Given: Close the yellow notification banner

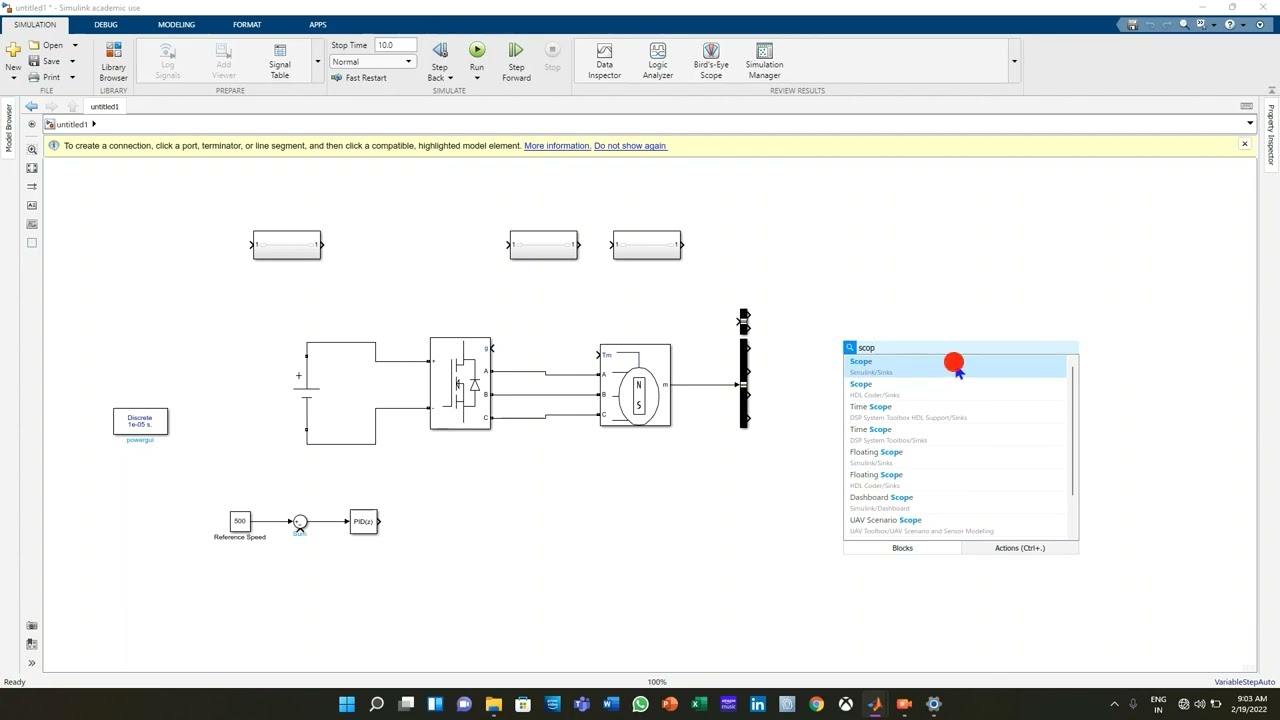Looking at the screenshot, I should 1244,145.
